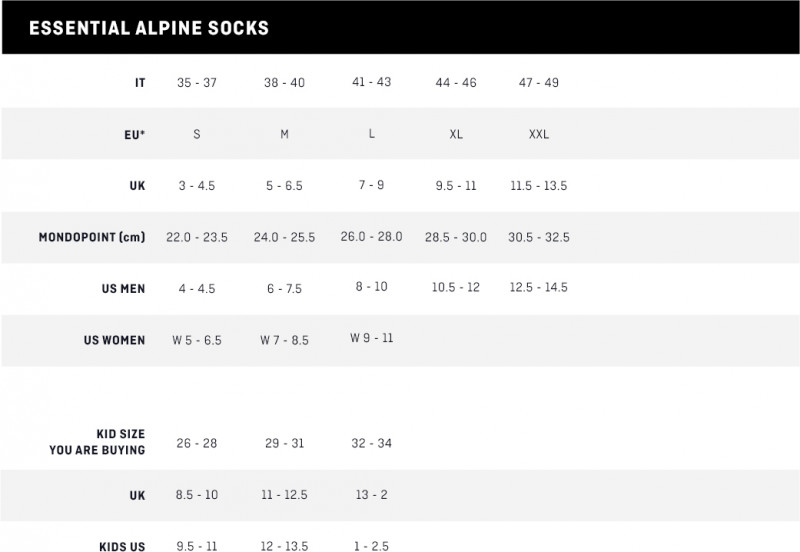Click the EU size M cell
This screenshot has height=552, width=800.
click(284, 134)
